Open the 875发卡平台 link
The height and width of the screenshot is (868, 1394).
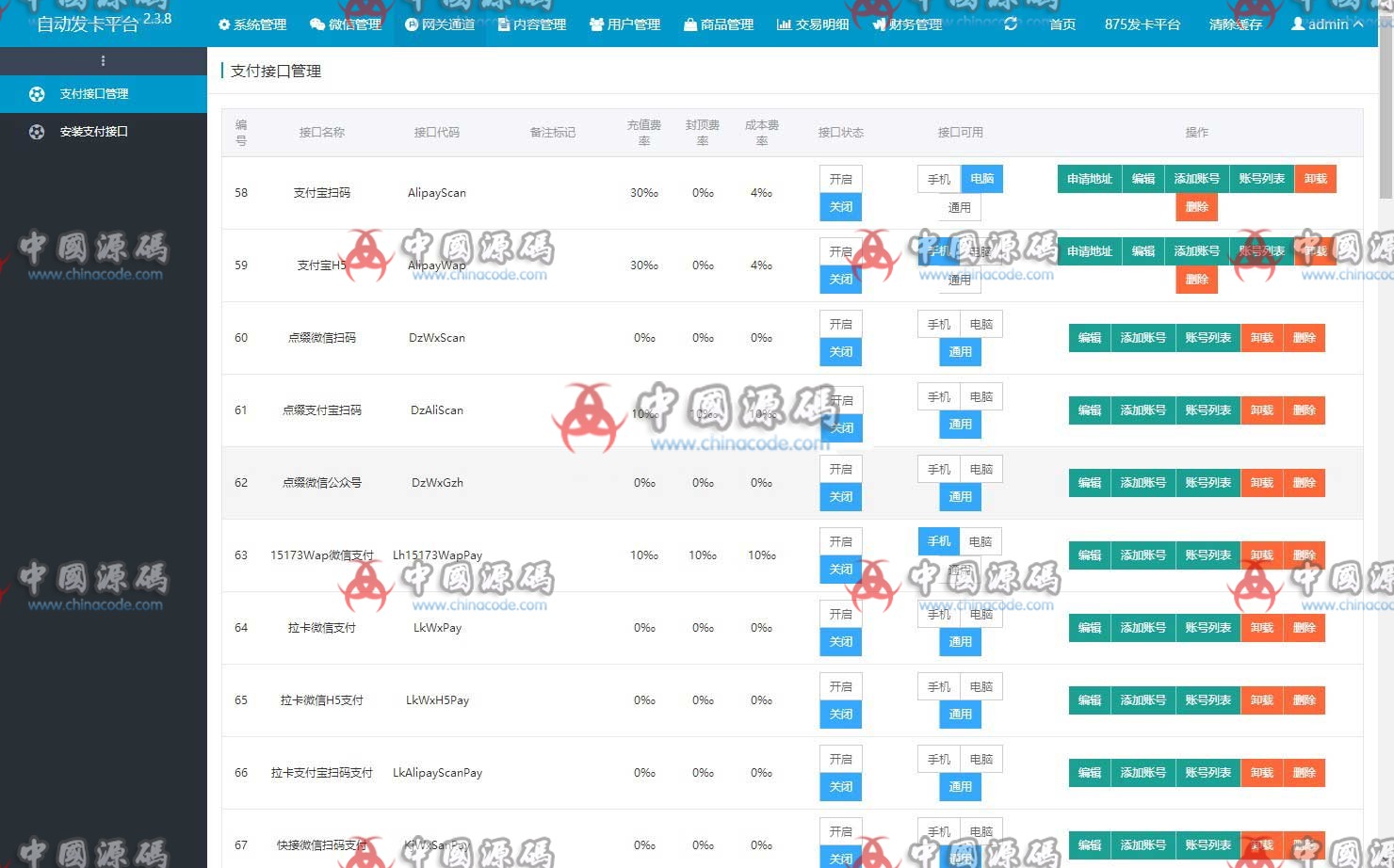point(1142,24)
